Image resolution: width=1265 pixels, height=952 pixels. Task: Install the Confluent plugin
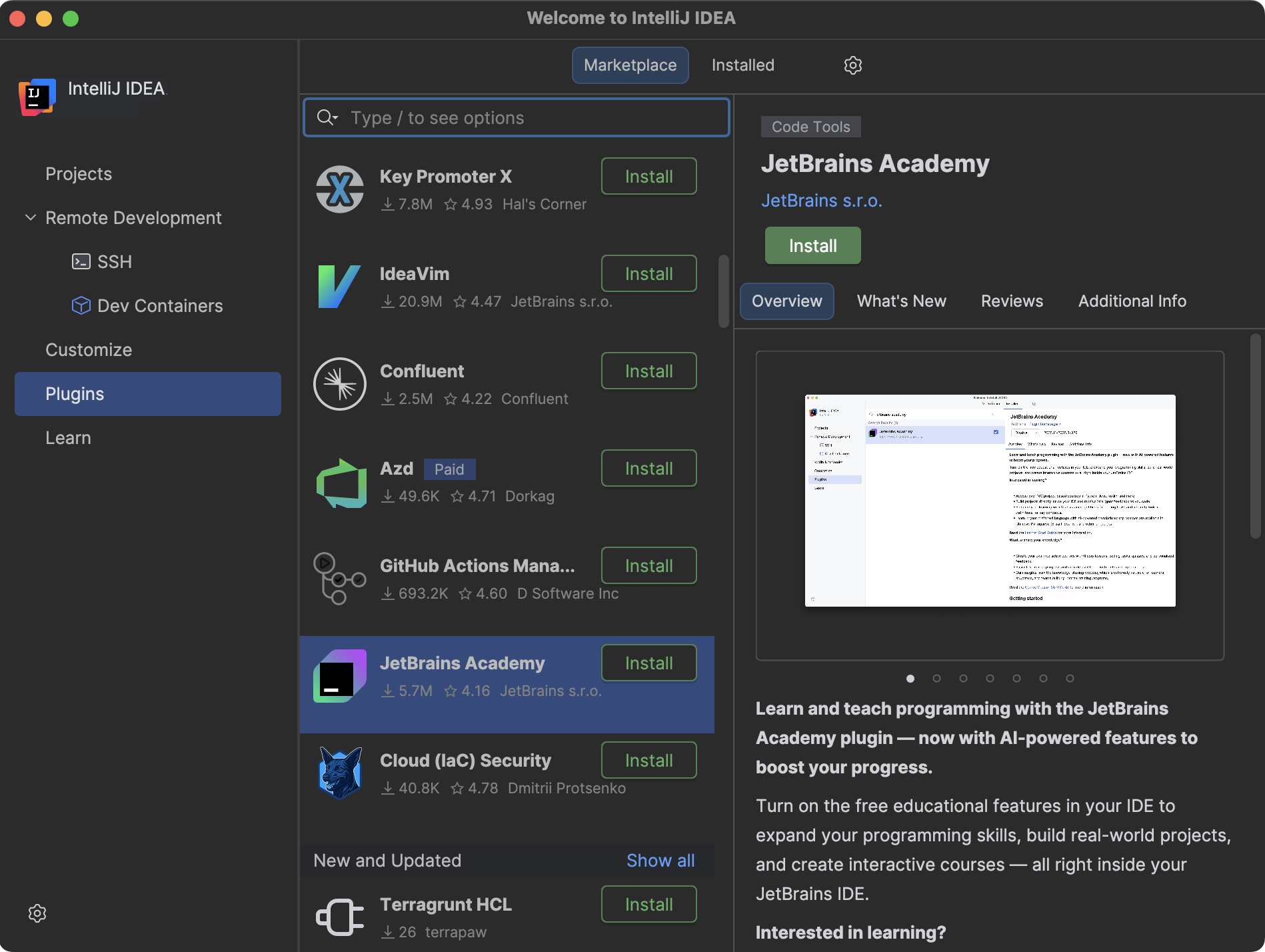[648, 371]
